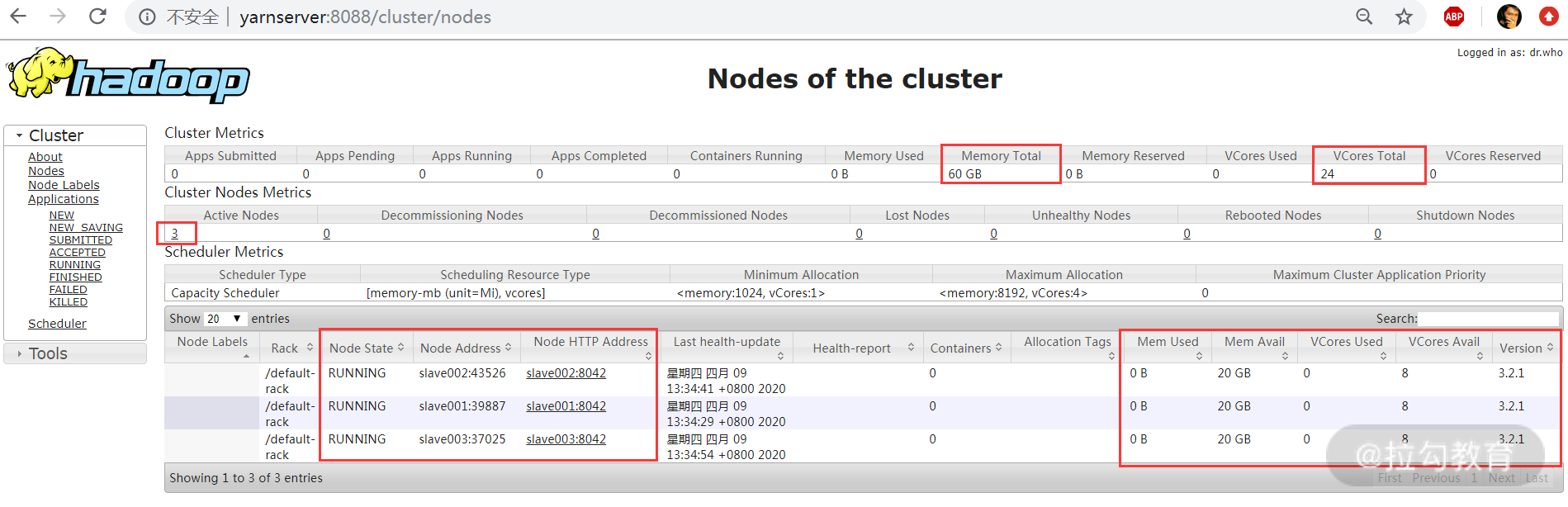Select the slave001:39887 address cell
Image resolution: width=1568 pixels, height=507 pixels.
pos(462,406)
